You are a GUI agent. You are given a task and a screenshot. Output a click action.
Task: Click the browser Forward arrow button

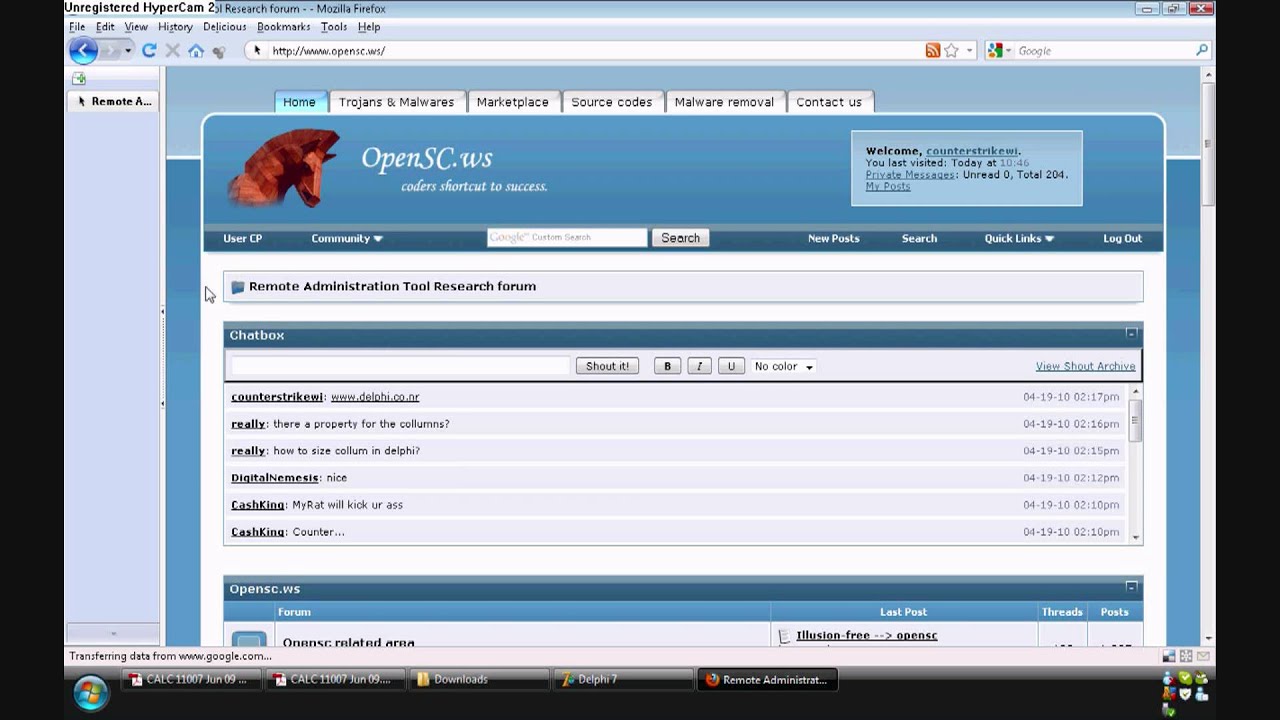click(x=111, y=50)
